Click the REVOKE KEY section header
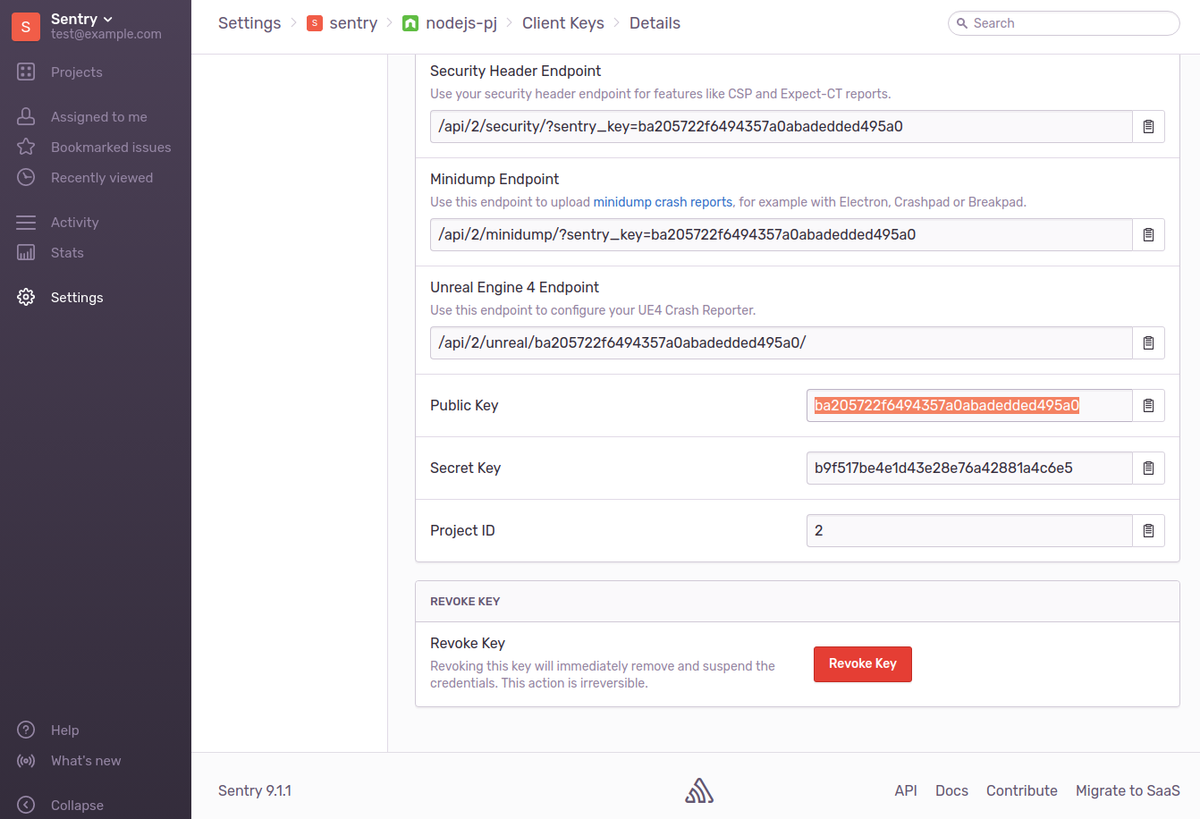Image resolution: width=1200 pixels, height=819 pixels. pyautogui.click(x=465, y=602)
